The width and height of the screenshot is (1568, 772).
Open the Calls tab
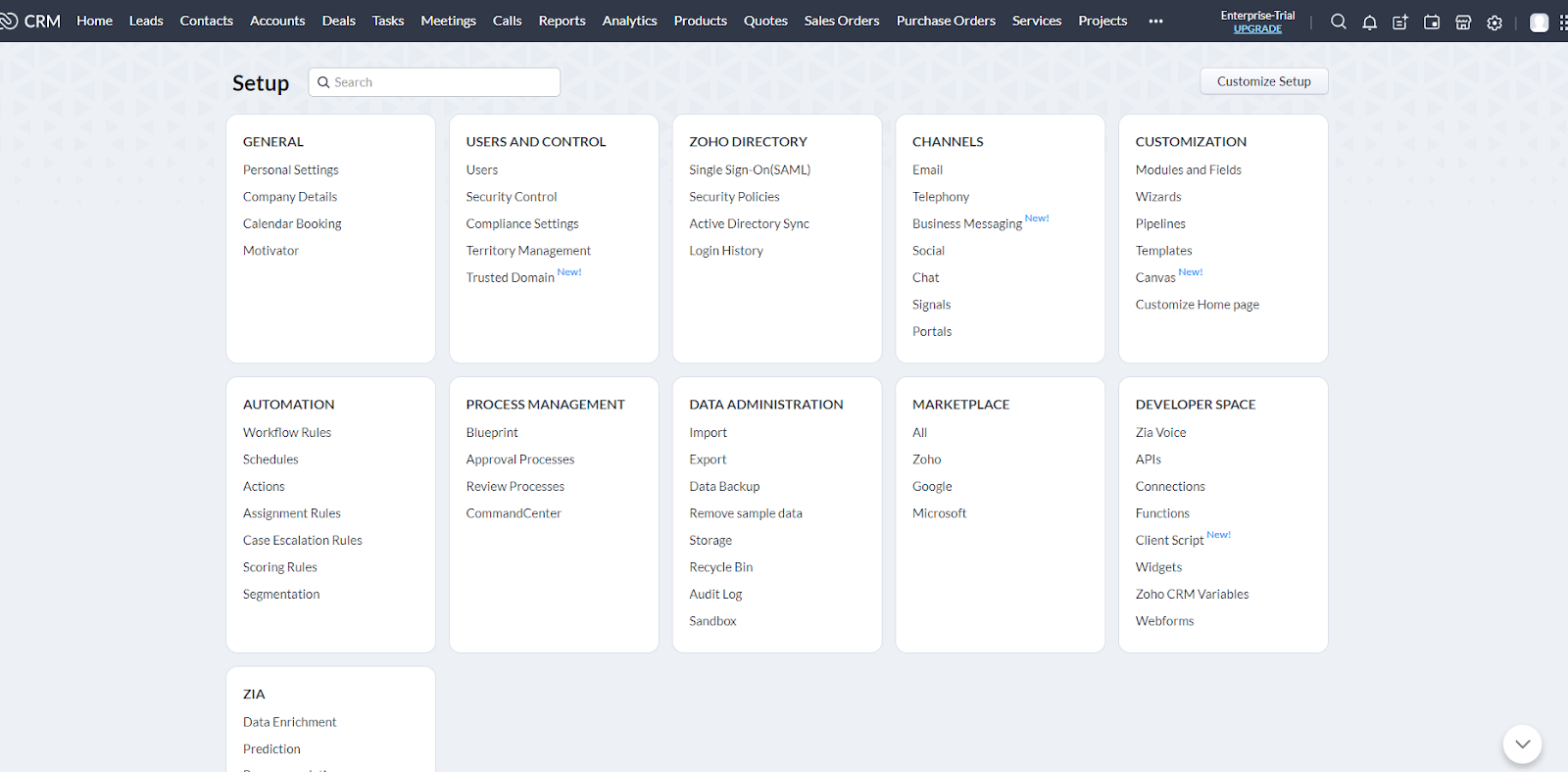507,21
